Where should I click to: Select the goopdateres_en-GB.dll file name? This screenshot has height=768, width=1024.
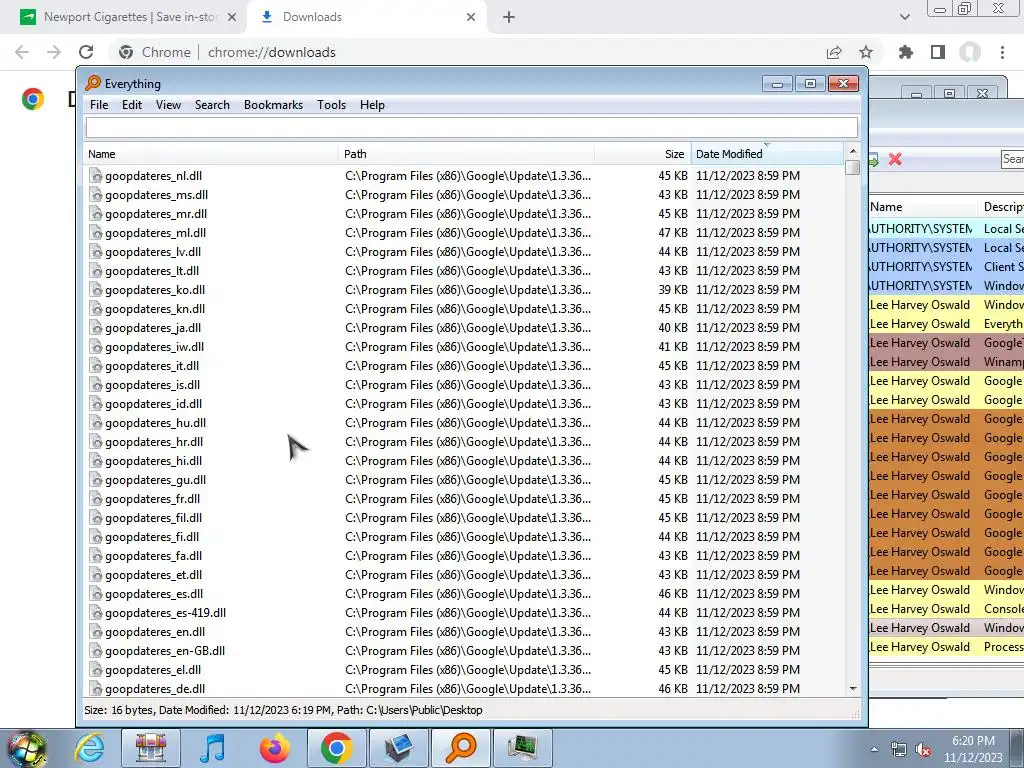point(165,650)
